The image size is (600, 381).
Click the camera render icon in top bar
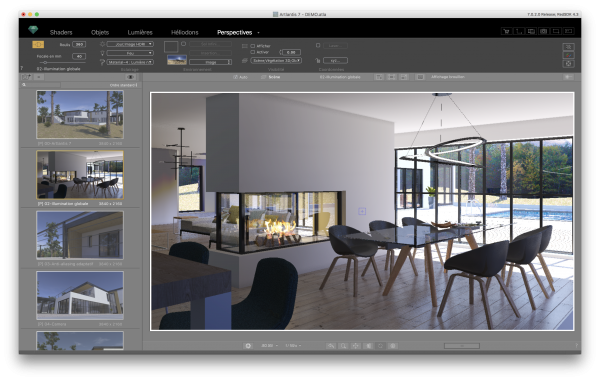point(543,31)
